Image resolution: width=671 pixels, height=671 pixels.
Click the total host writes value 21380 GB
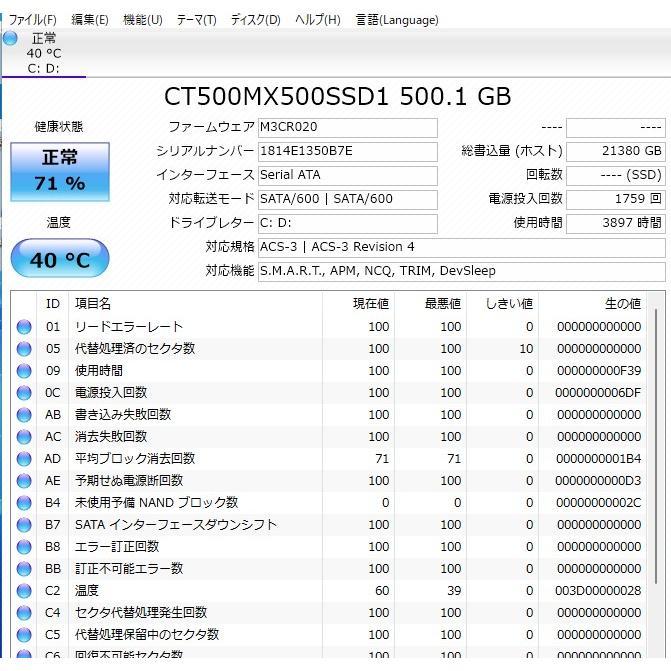(616, 151)
